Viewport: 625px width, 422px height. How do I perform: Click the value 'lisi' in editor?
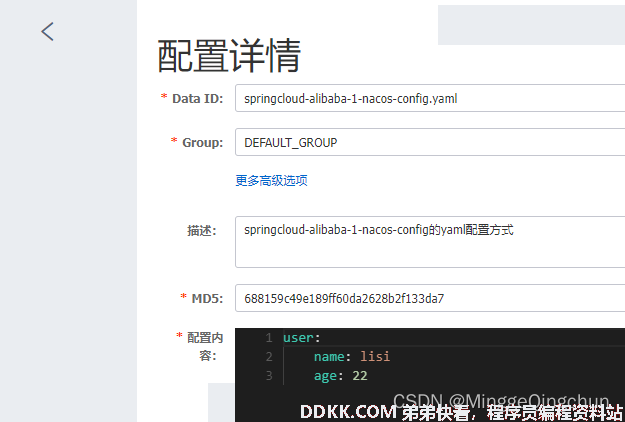[x=375, y=357]
